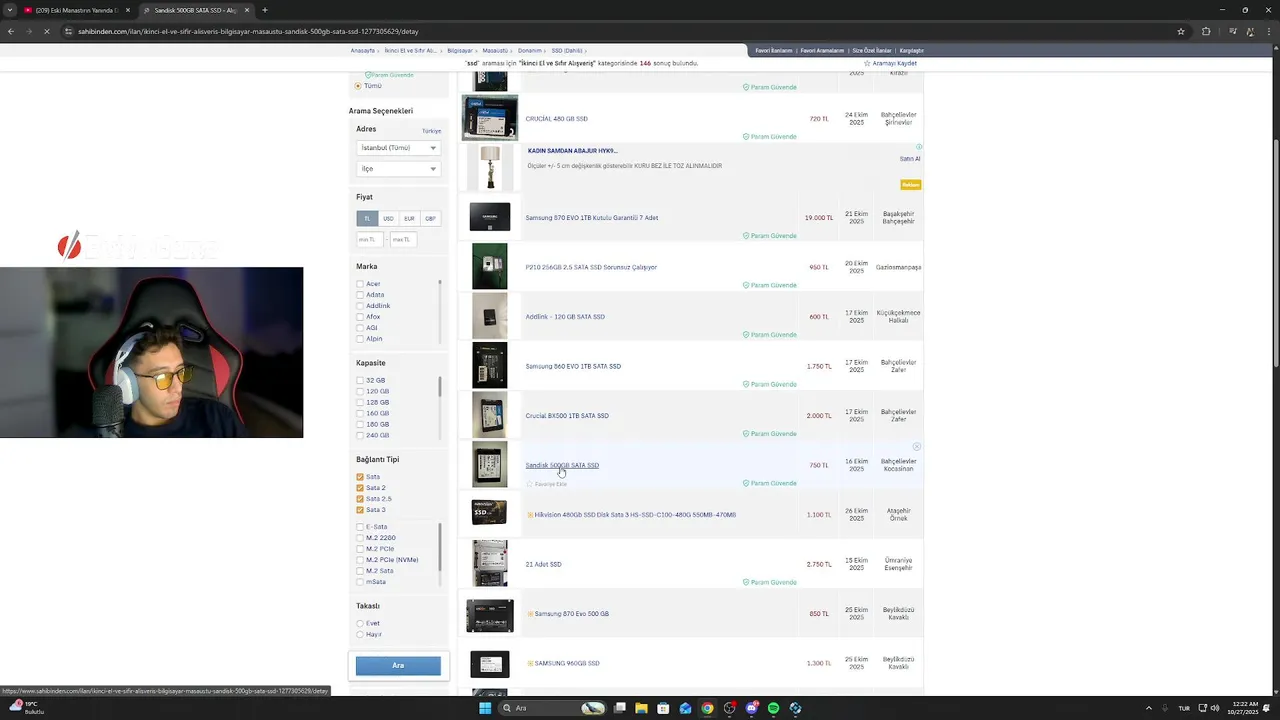Select Evet radio under Takaslı
The height and width of the screenshot is (720, 1280).
[360, 623]
